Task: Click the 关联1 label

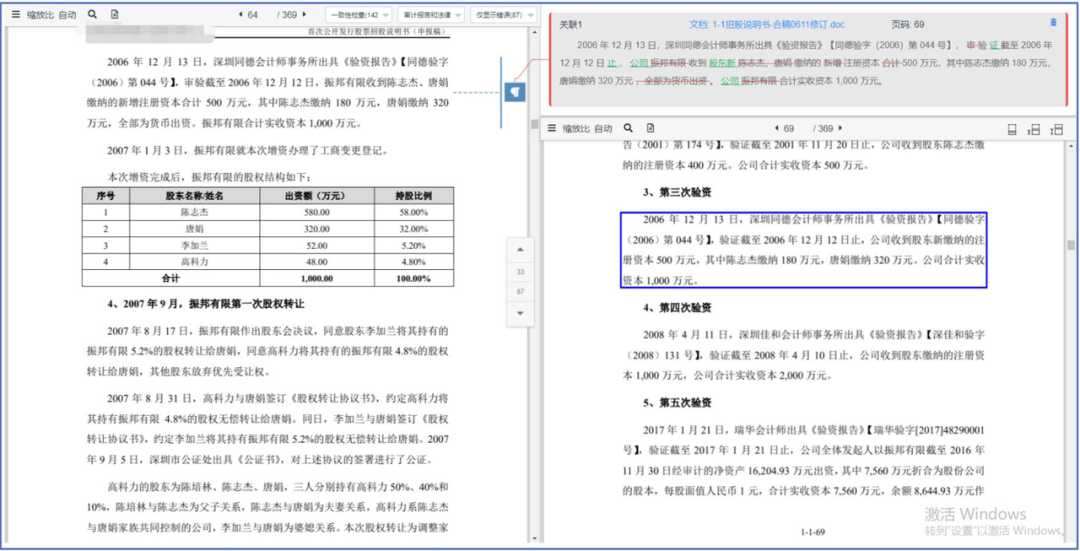Action: (570, 24)
